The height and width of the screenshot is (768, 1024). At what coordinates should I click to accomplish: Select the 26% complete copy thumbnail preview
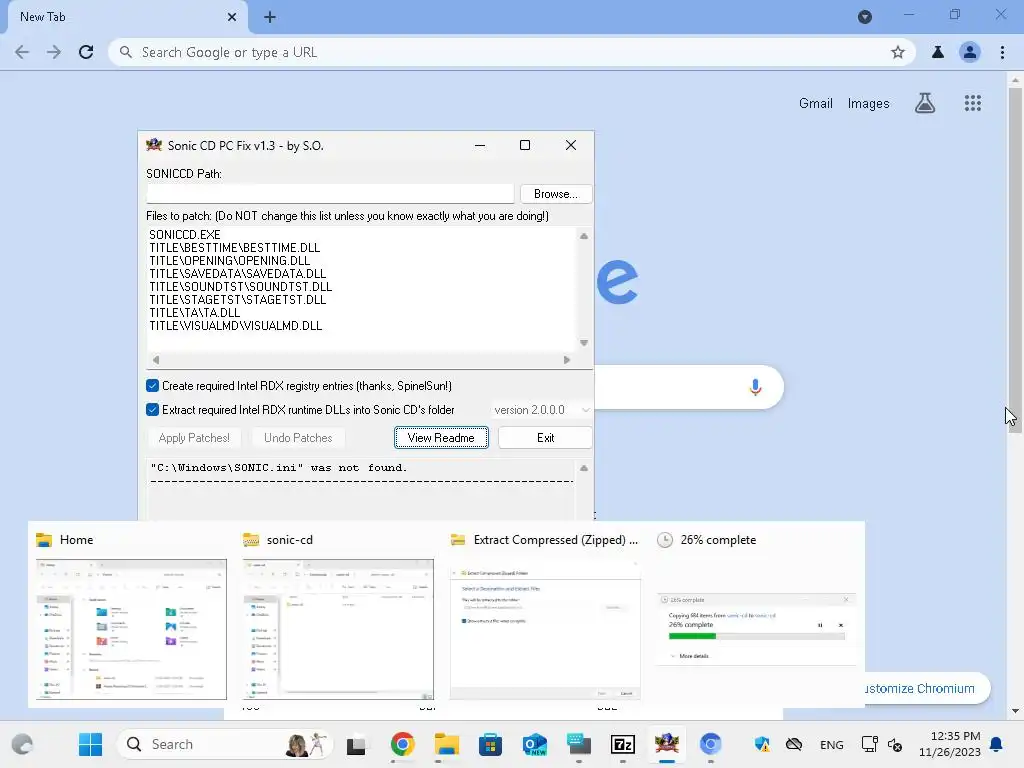coord(756,628)
